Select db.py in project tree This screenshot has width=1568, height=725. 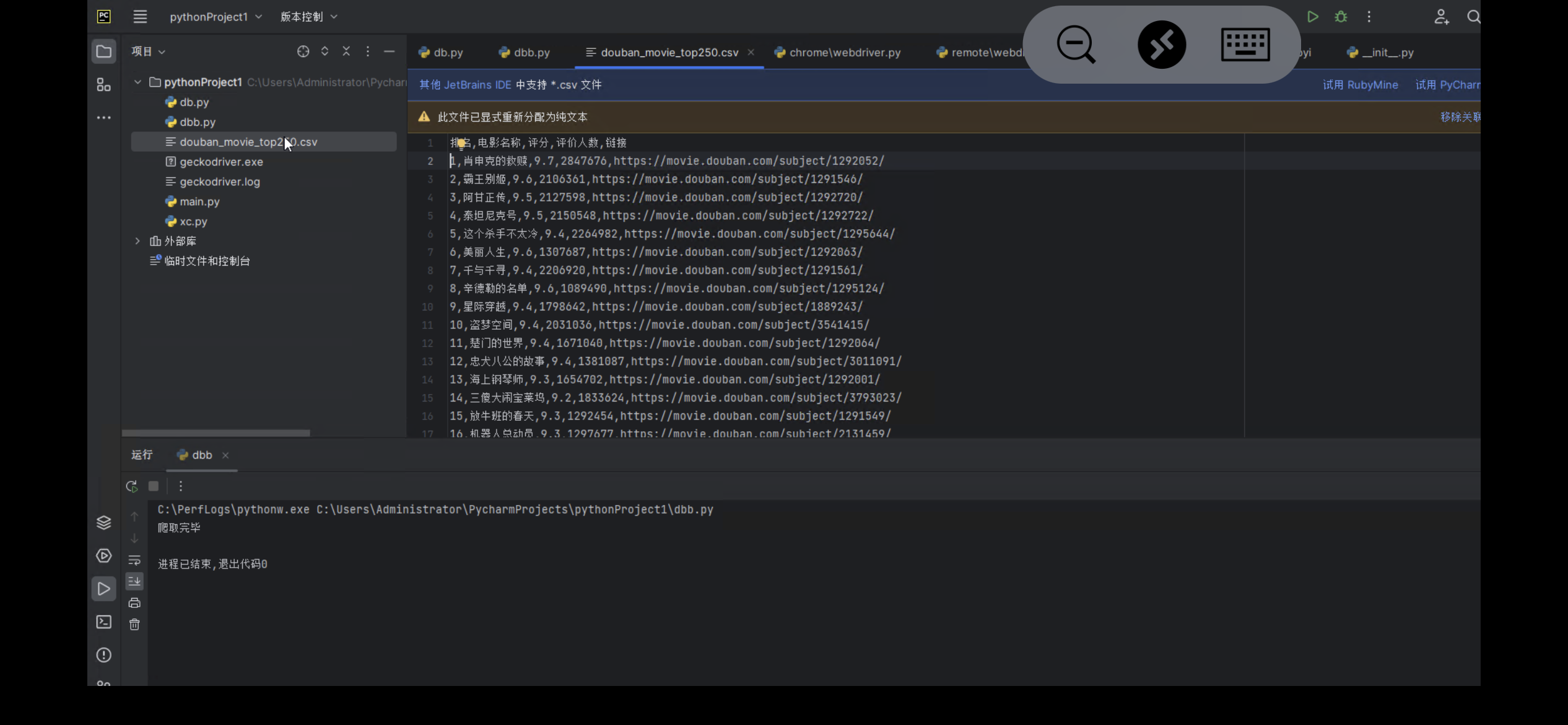(x=264, y=102)
